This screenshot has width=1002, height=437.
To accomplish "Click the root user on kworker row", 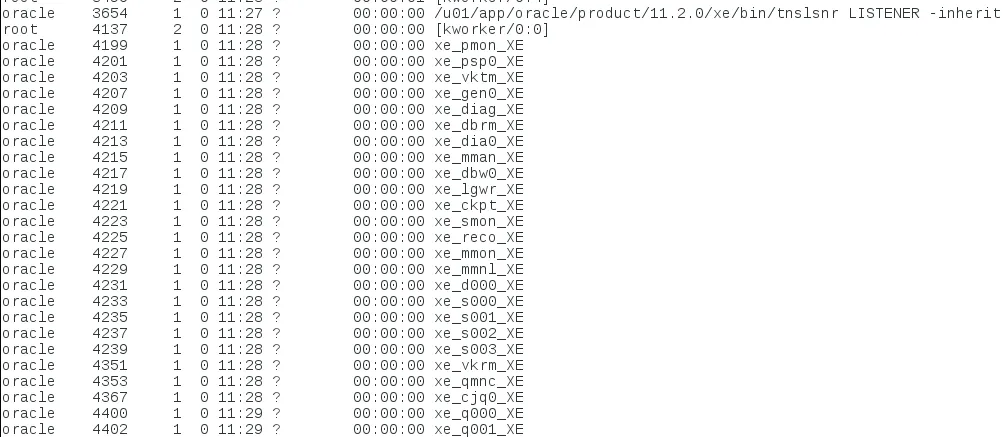I will (20, 29).
